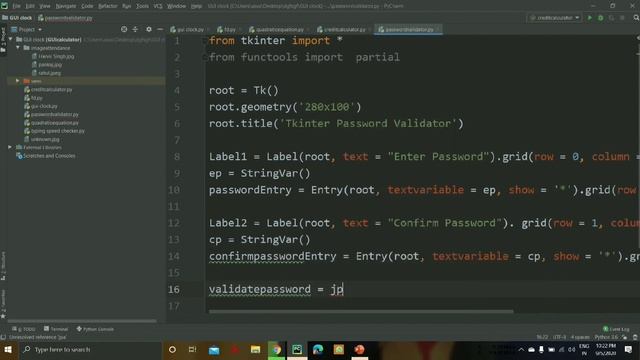Open the Event Log
Image resolution: width=640 pixels, height=360 pixels.
pyautogui.click(x=616, y=329)
